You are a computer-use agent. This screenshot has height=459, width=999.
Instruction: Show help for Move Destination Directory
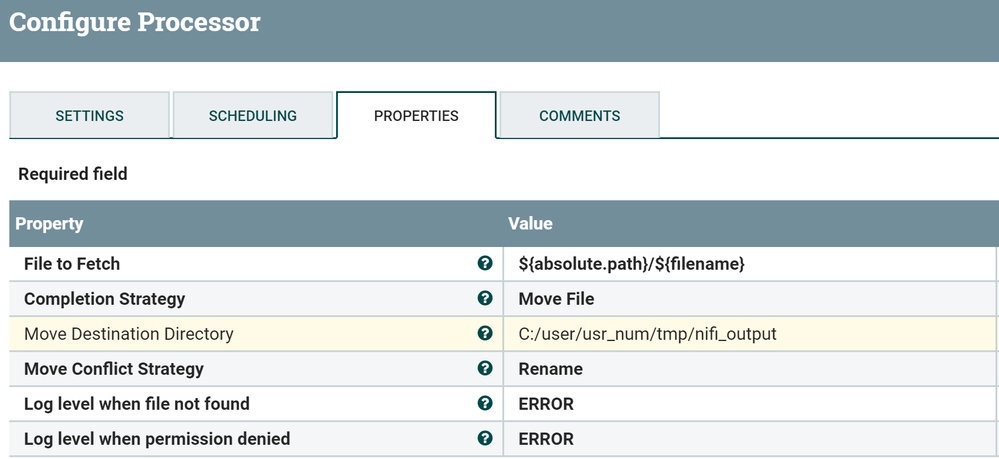click(x=485, y=334)
